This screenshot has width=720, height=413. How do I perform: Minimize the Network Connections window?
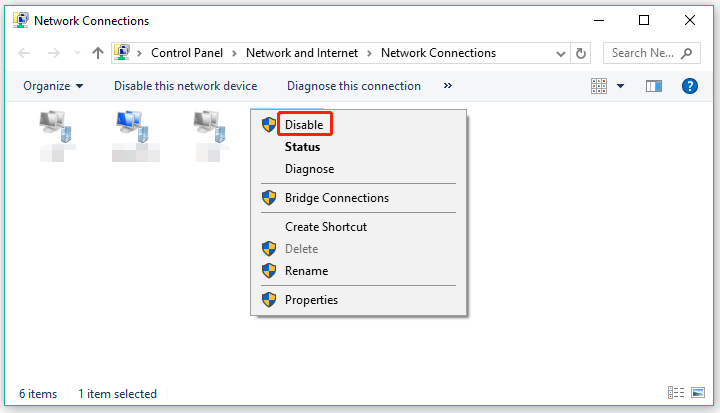tap(599, 20)
